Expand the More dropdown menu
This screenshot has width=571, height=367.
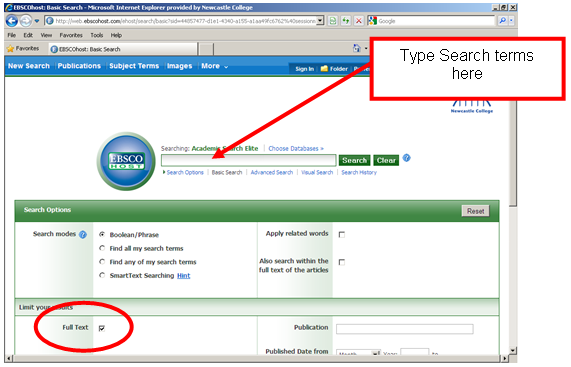click(214, 66)
